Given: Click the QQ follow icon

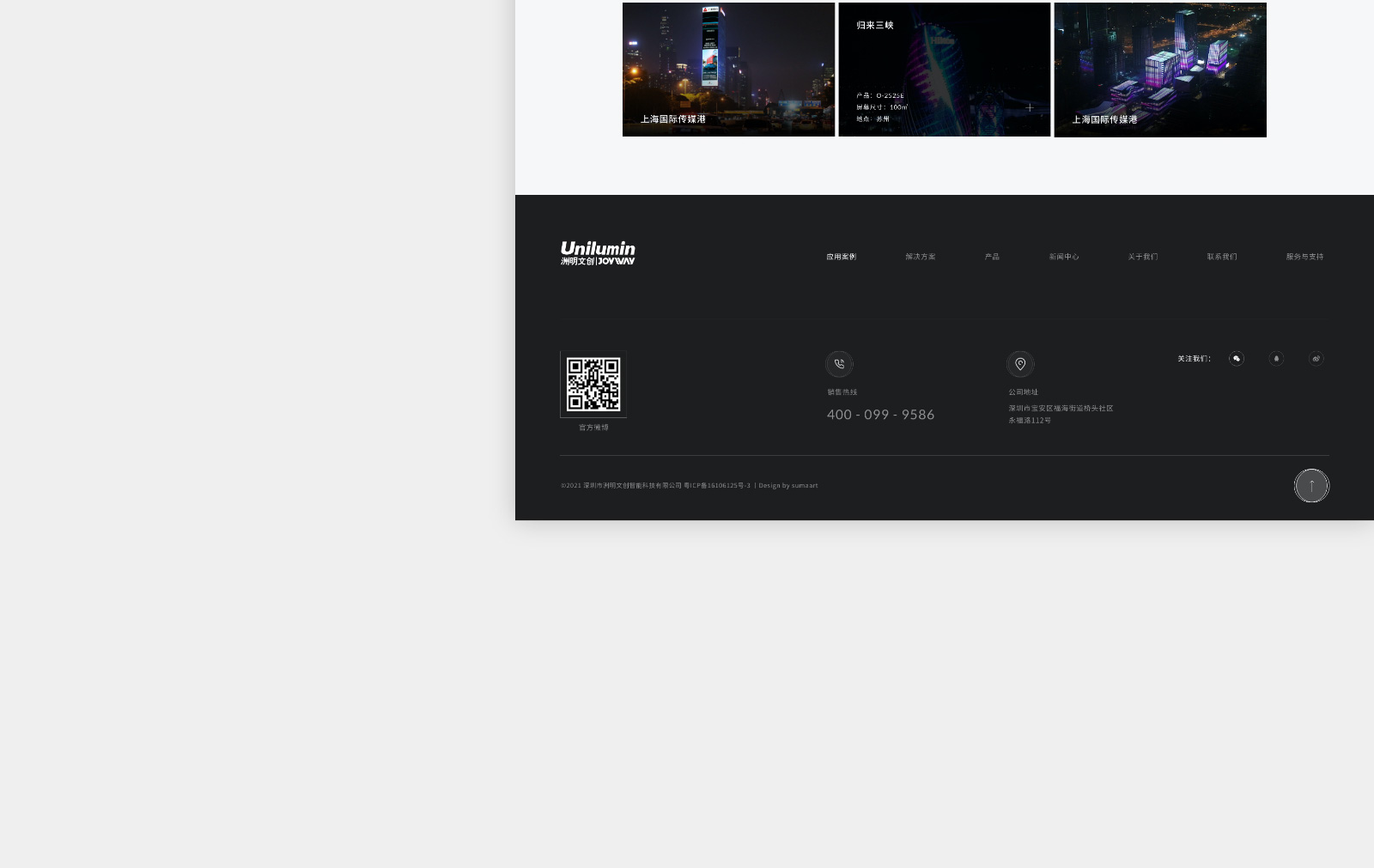Looking at the screenshot, I should point(1276,359).
